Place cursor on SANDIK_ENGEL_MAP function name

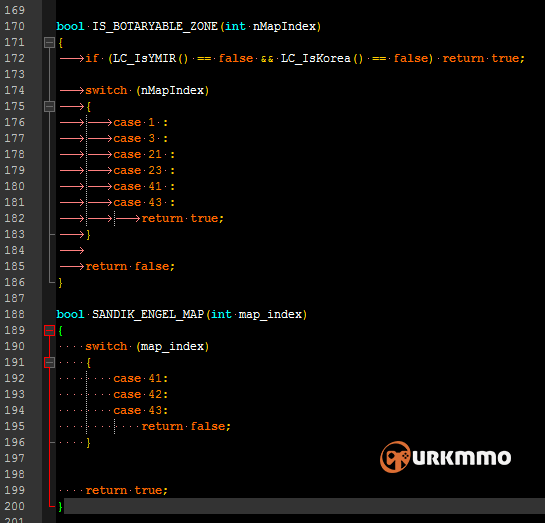click(x=148, y=315)
